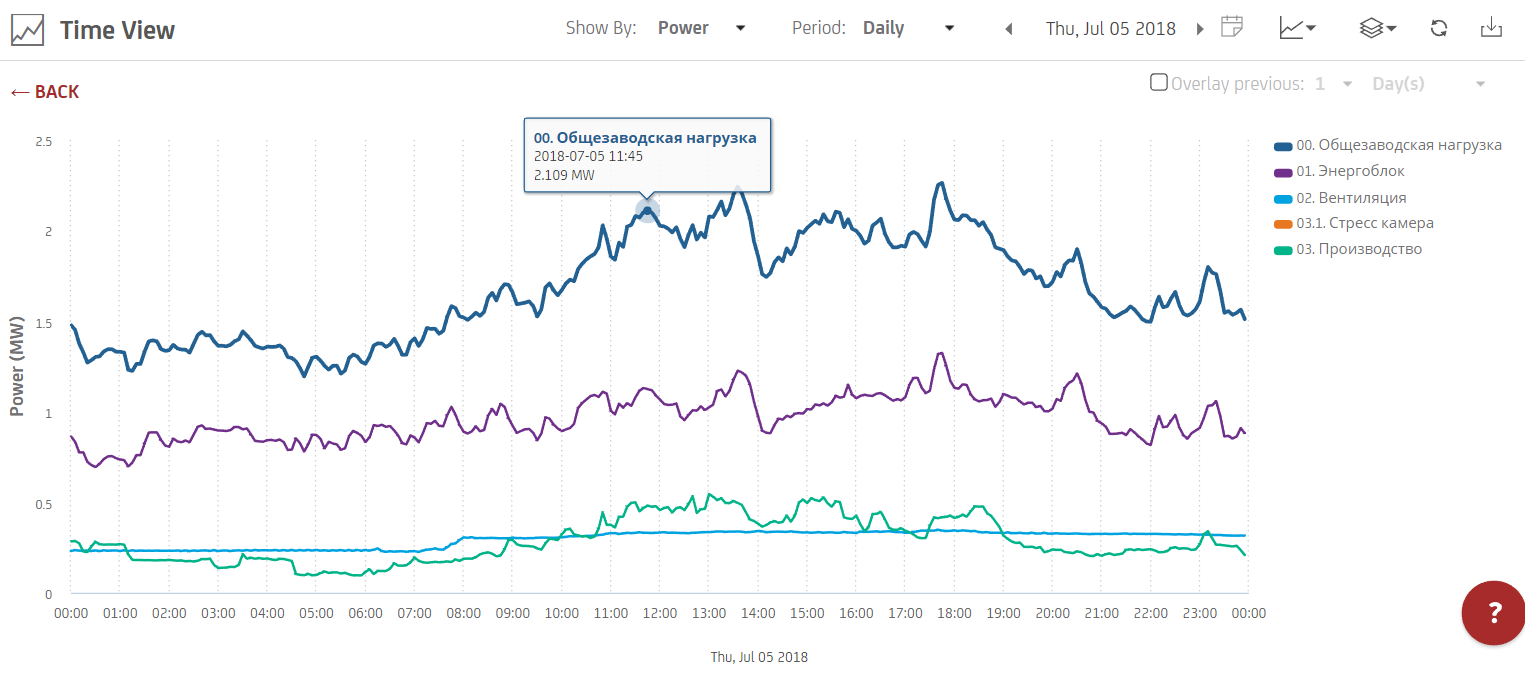Image resolution: width=1525 pixels, height=683 pixels.
Task: Open the Show By Power dropdown
Action: click(x=701, y=28)
